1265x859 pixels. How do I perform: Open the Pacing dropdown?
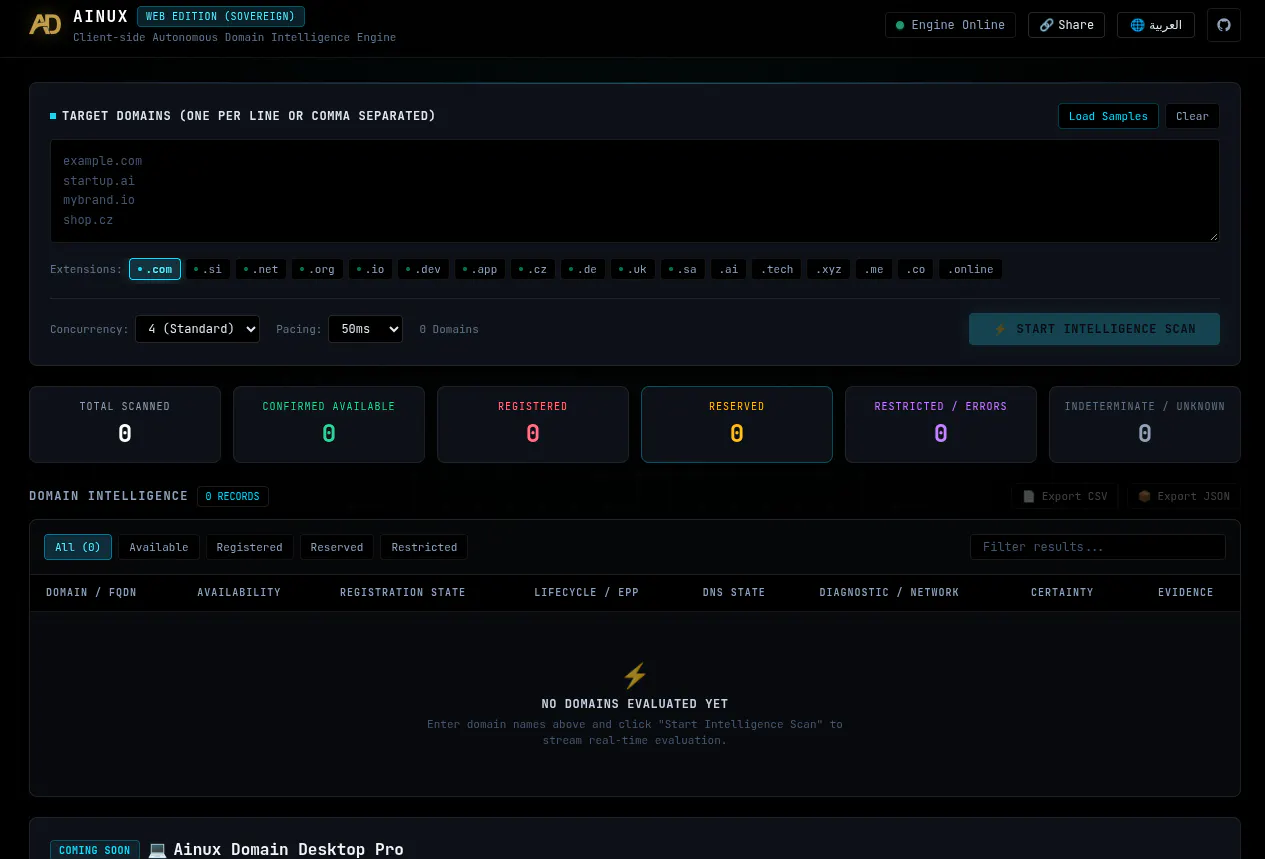pos(365,329)
